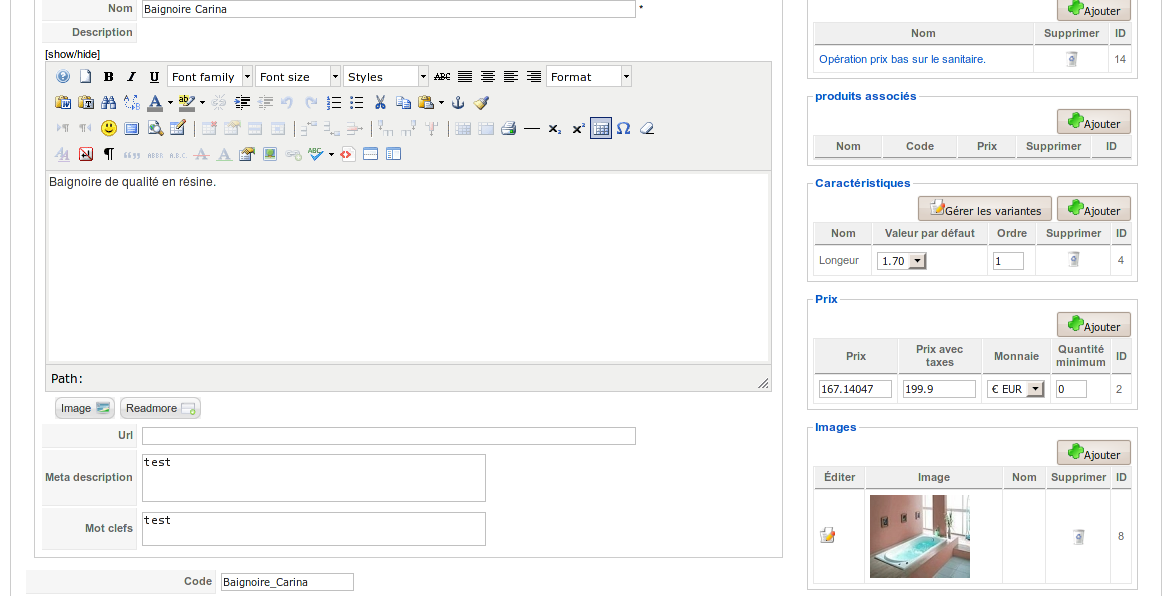Open the € EUR currency dropdown
Screen dimensions: 1166x596
pos(1016,389)
